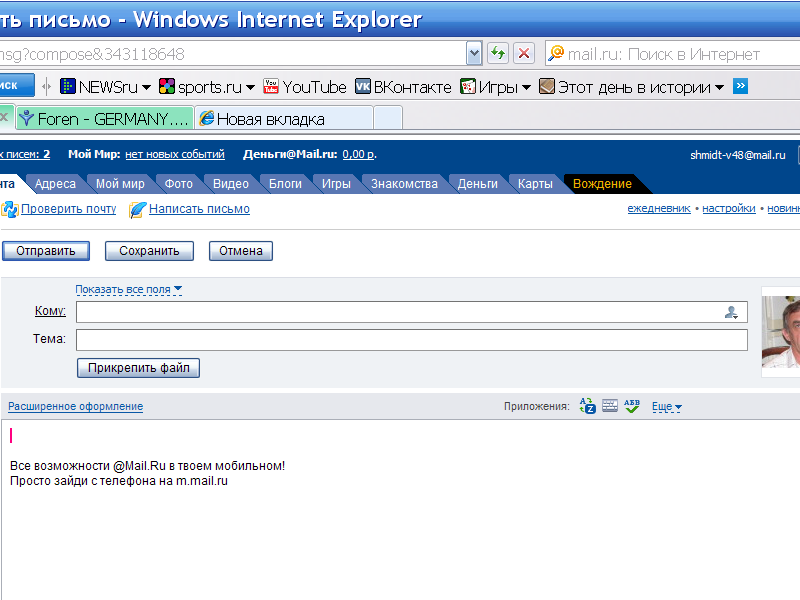Open the Еще applications dropdown
Viewport: 800px width, 600px height.
[x=667, y=407]
